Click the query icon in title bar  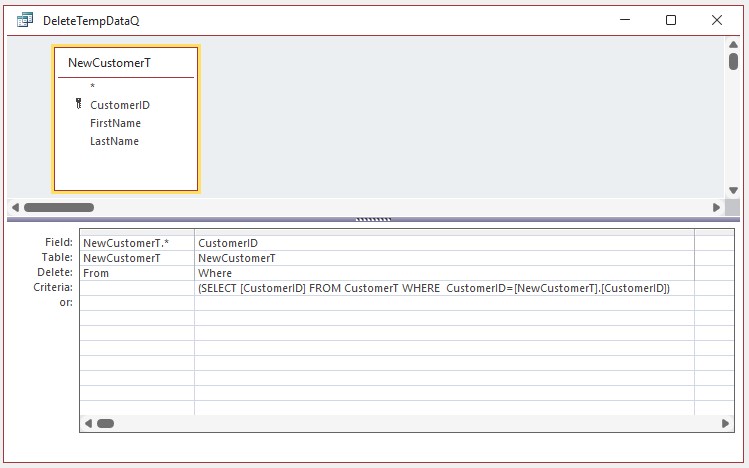25,20
